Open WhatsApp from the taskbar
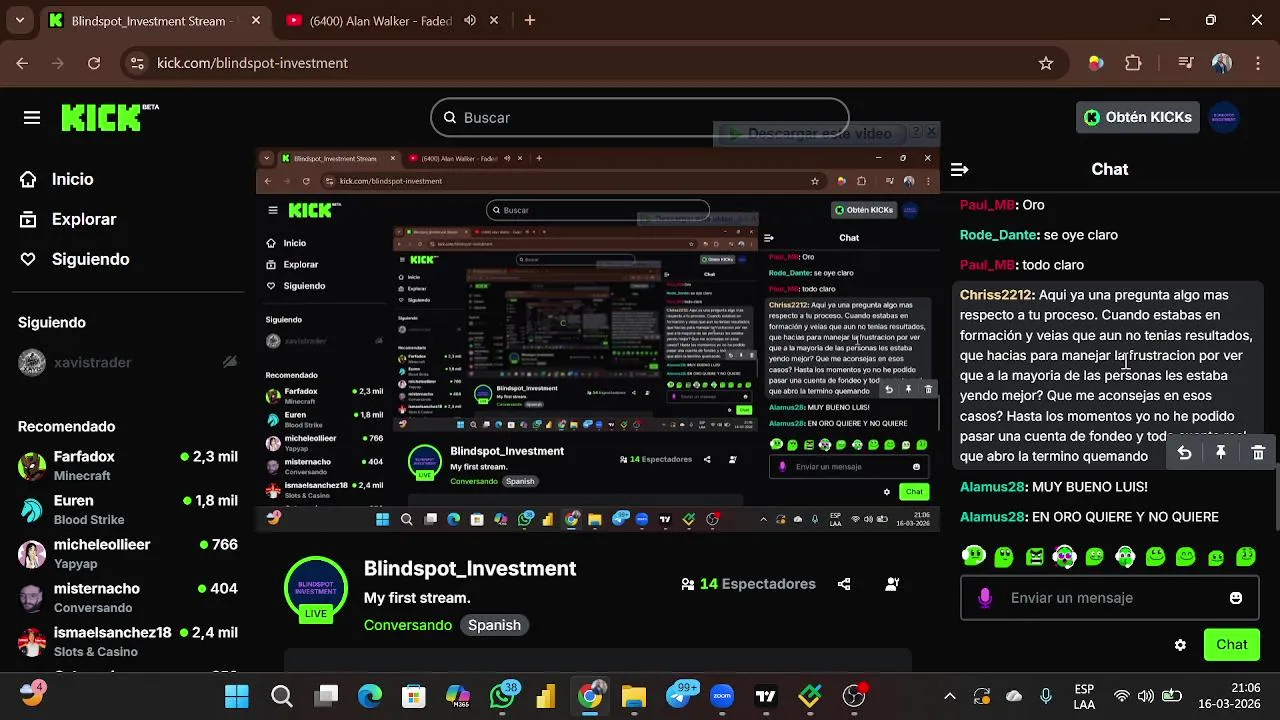Image resolution: width=1280 pixels, height=720 pixels. coord(503,696)
